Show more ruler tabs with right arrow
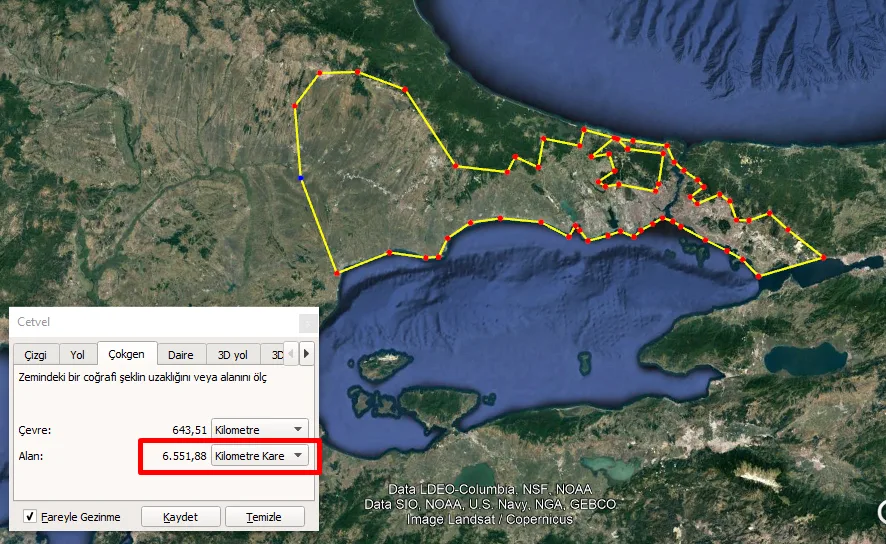 (306, 354)
